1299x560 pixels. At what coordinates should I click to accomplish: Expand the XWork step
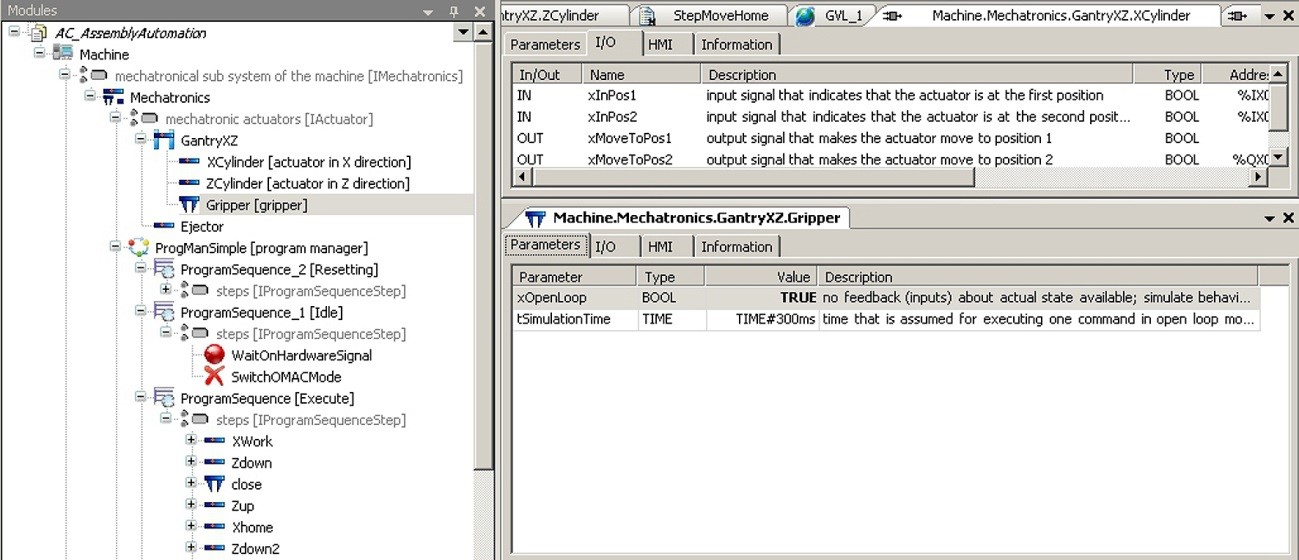[x=191, y=441]
